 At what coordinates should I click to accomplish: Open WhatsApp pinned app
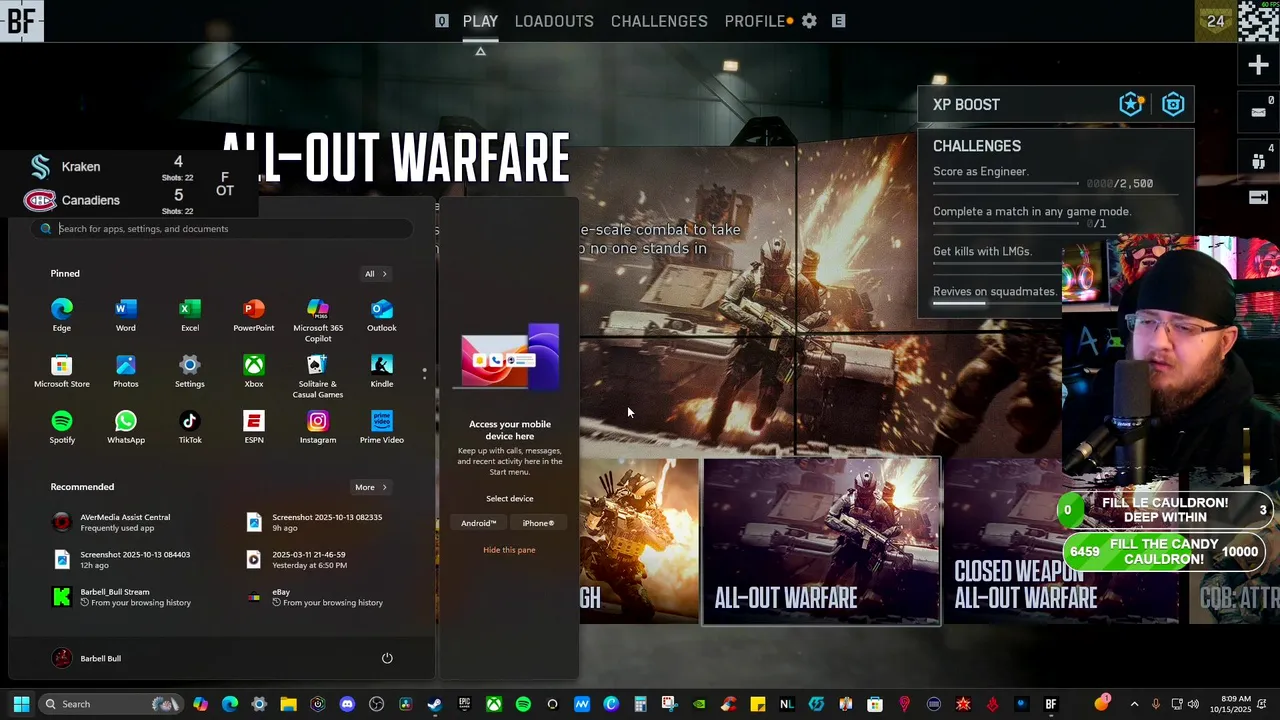126,427
